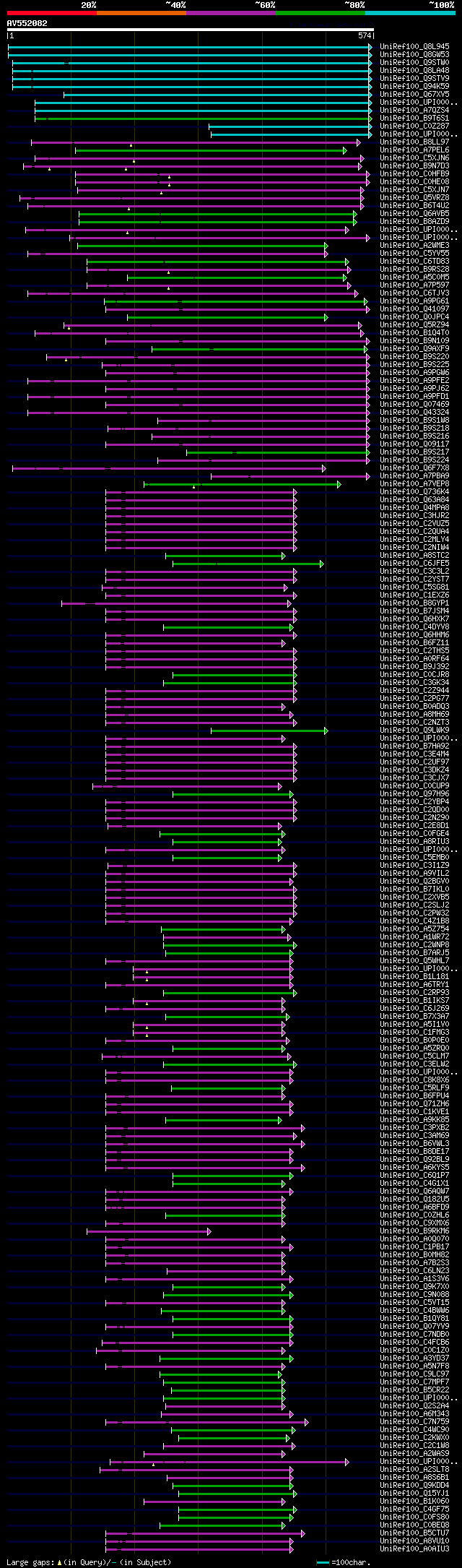The width and height of the screenshot is (462, 1568).
Task: Click the purple ~60% identity color swatch
Action: [x=231, y=13]
